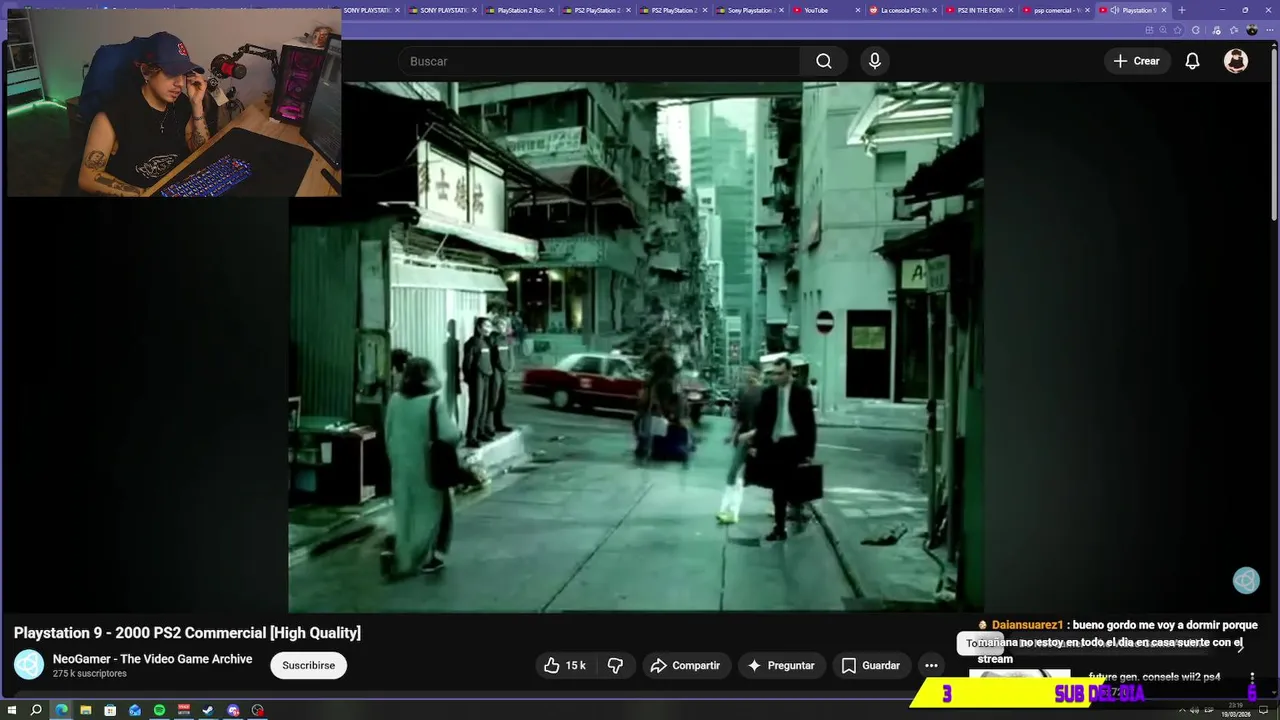Open the Preguntar AI button
The image size is (1280, 720).
point(781,665)
